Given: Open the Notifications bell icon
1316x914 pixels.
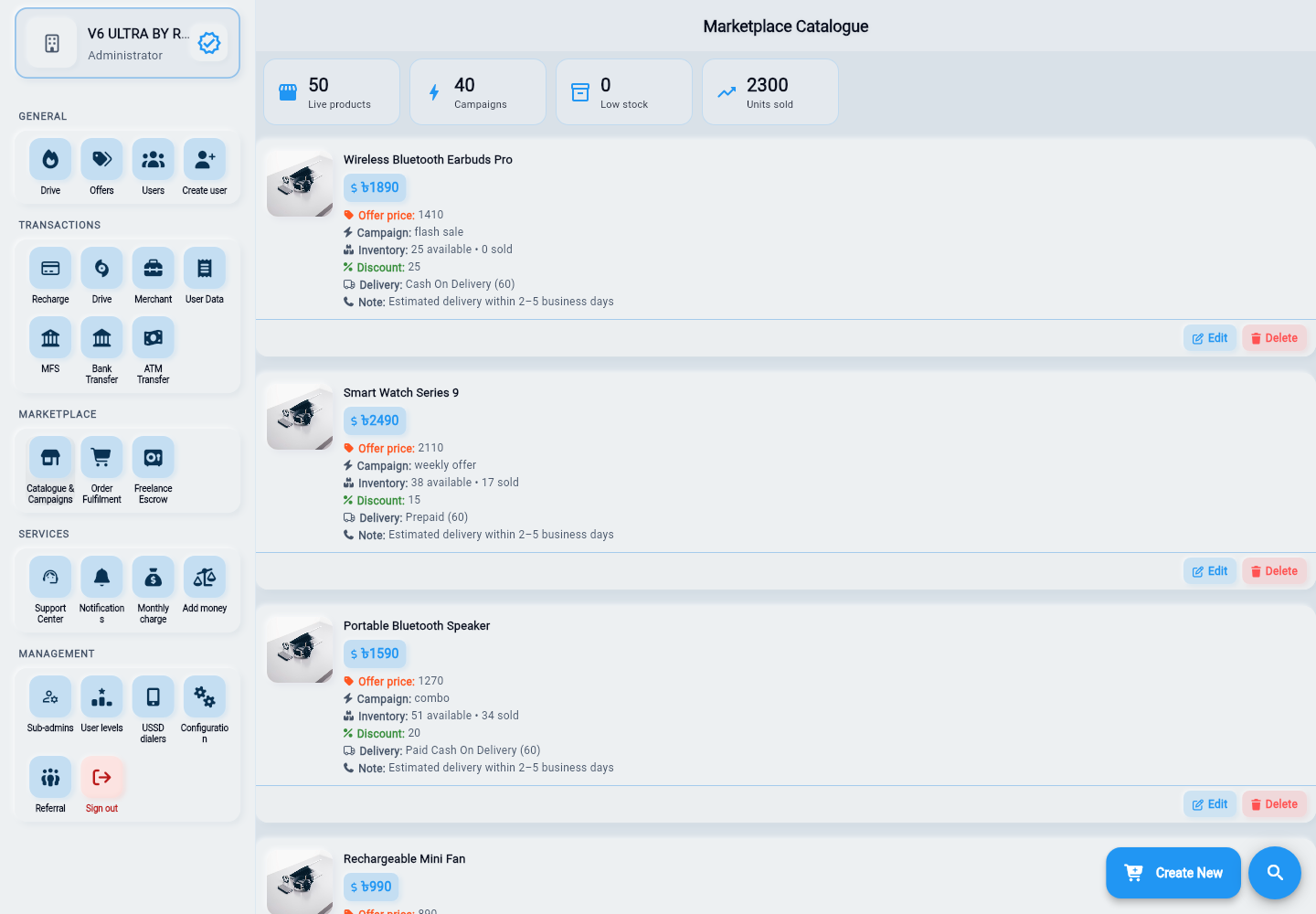Looking at the screenshot, I should (101, 578).
